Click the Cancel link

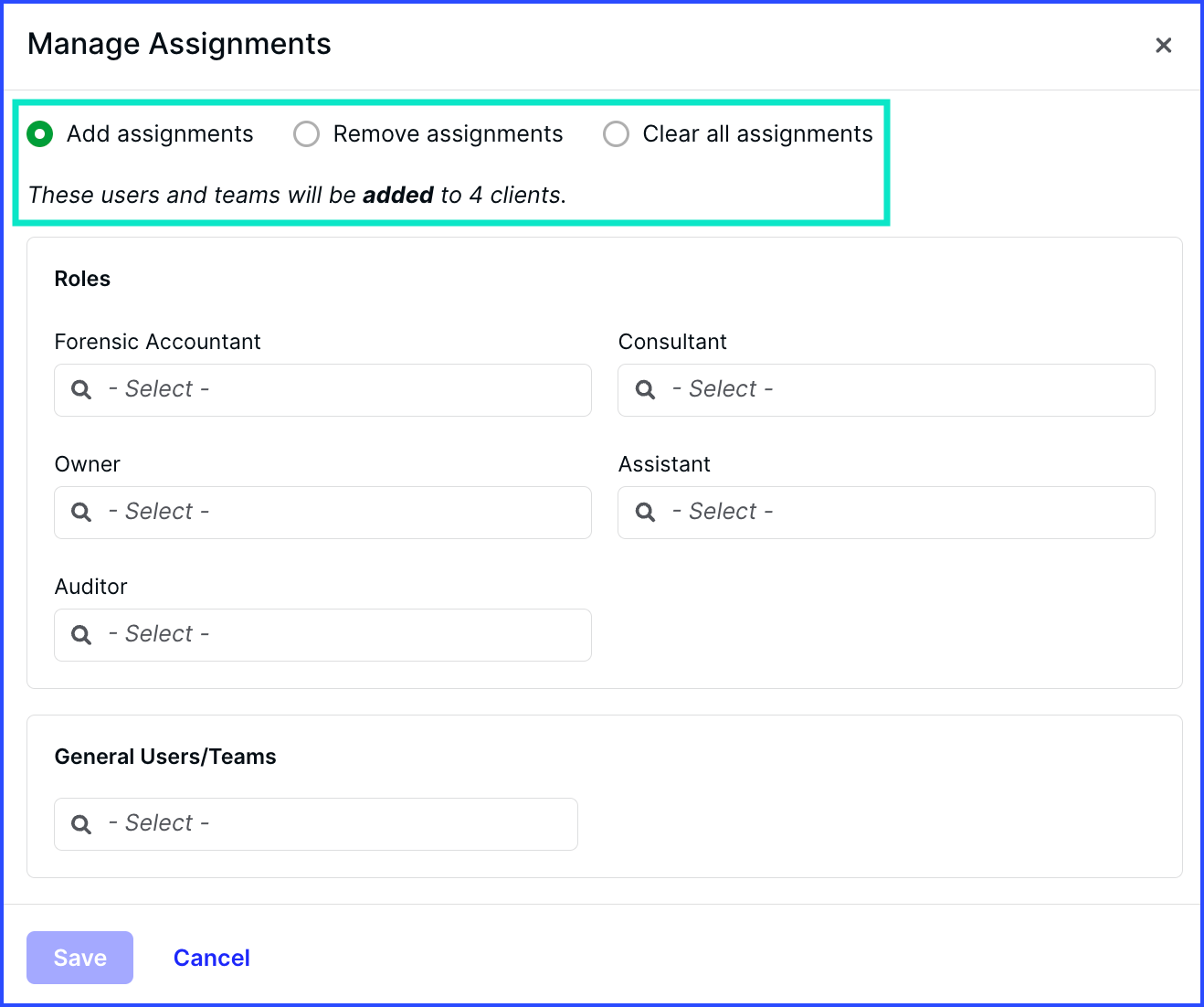212,958
